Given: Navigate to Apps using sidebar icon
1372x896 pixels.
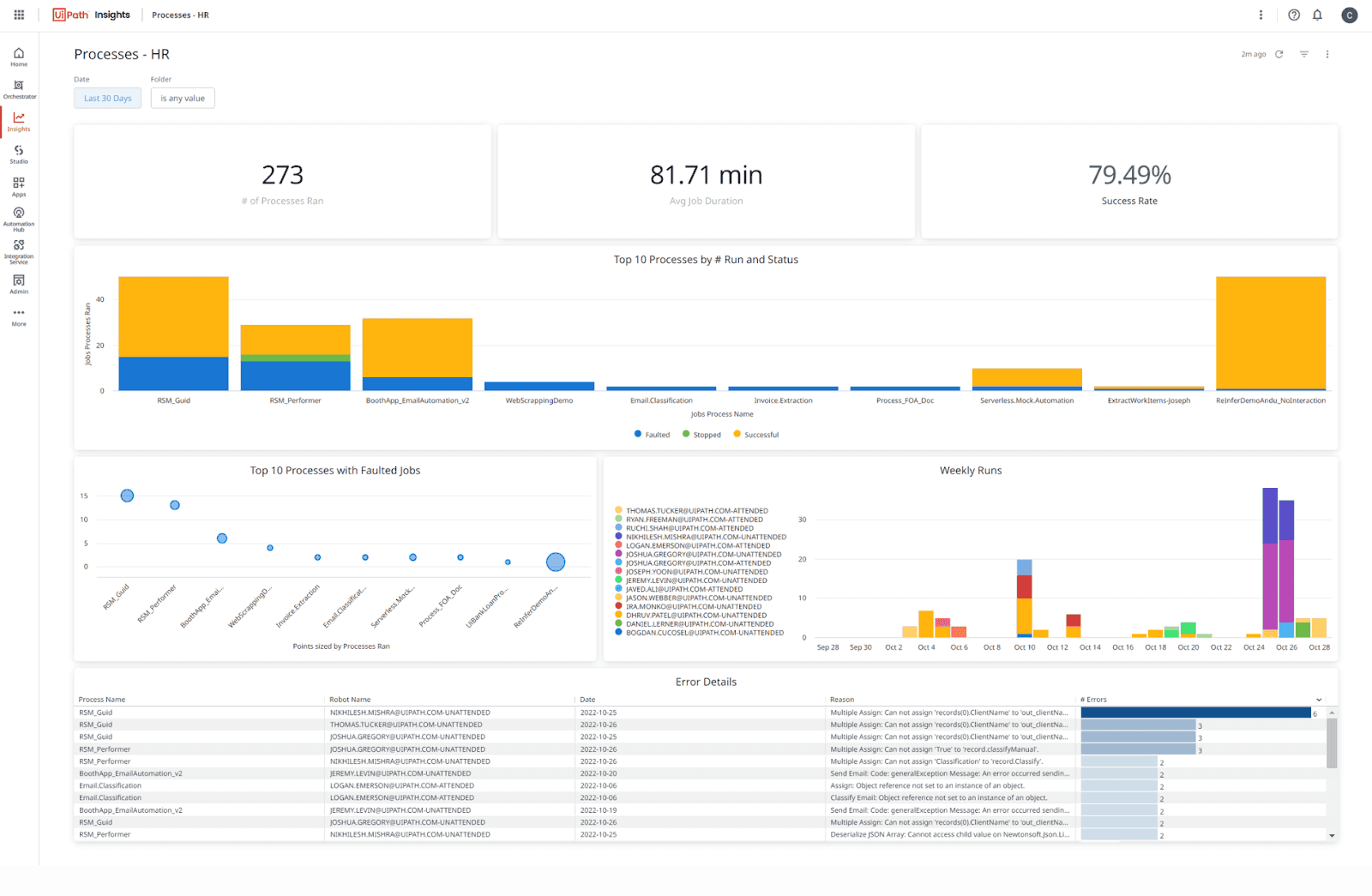Looking at the screenshot, I should (x=18, y=186).
